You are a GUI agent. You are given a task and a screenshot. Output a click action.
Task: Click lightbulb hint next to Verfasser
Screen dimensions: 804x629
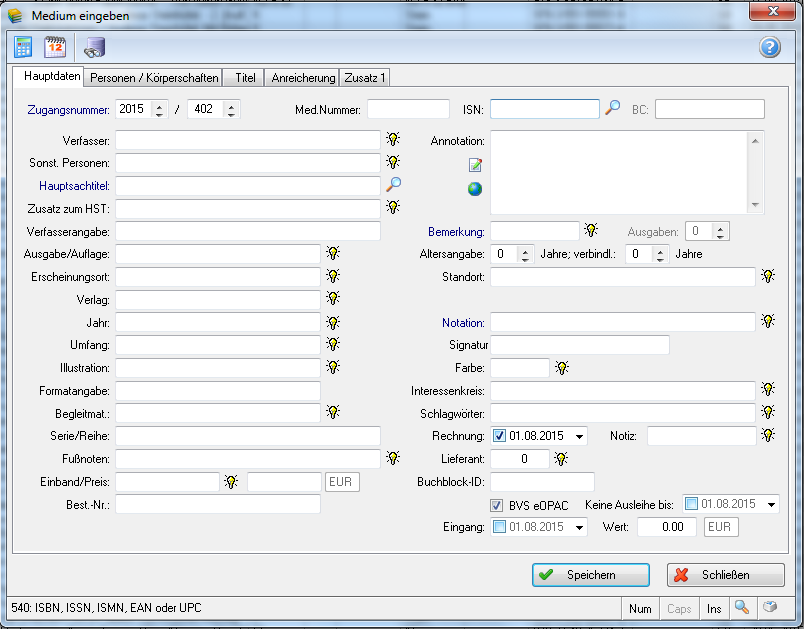click(x=393, y=140)
